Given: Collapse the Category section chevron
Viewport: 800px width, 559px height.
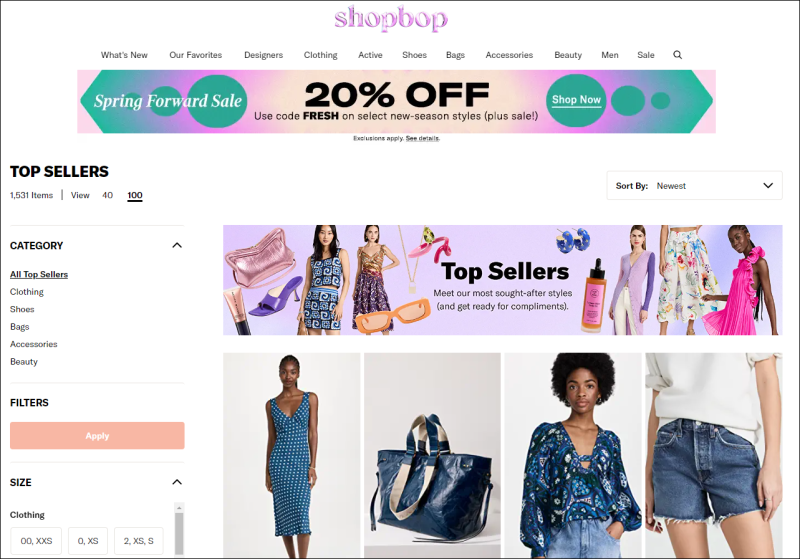Looking at the screenshot, I should pyautogui.click(x=177, y=245).
